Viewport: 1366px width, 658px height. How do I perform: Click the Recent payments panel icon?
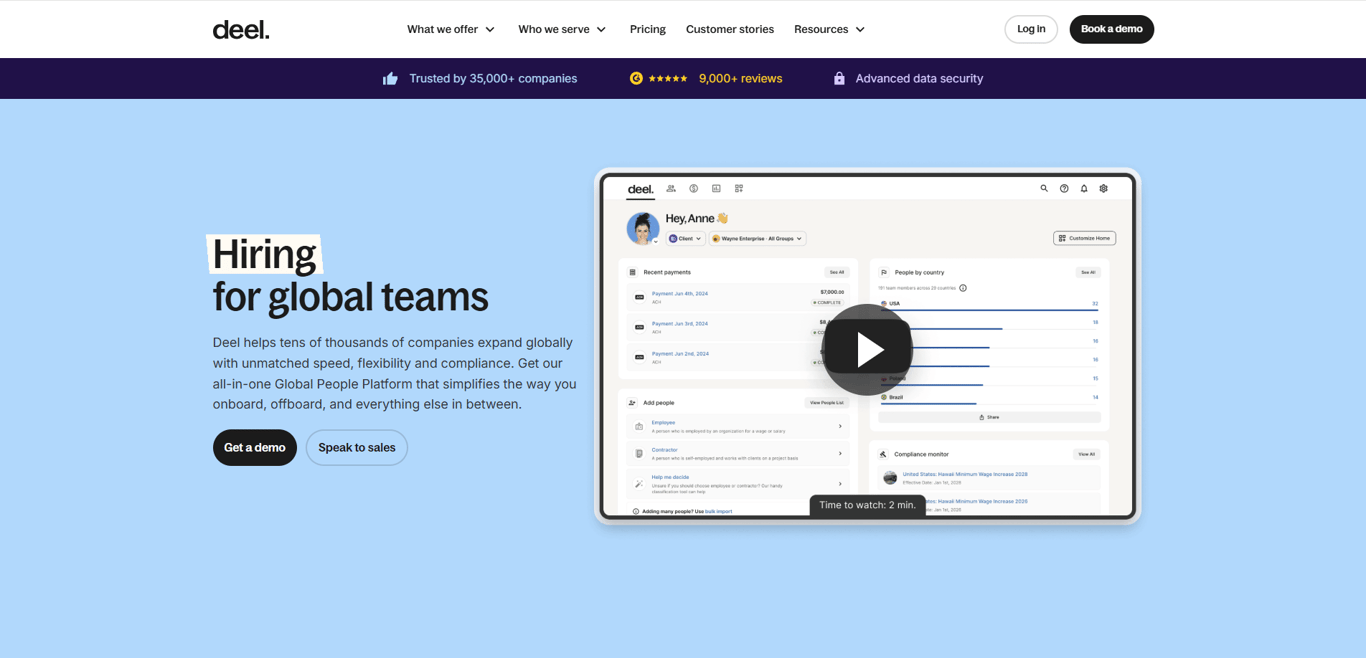[632, 272]
